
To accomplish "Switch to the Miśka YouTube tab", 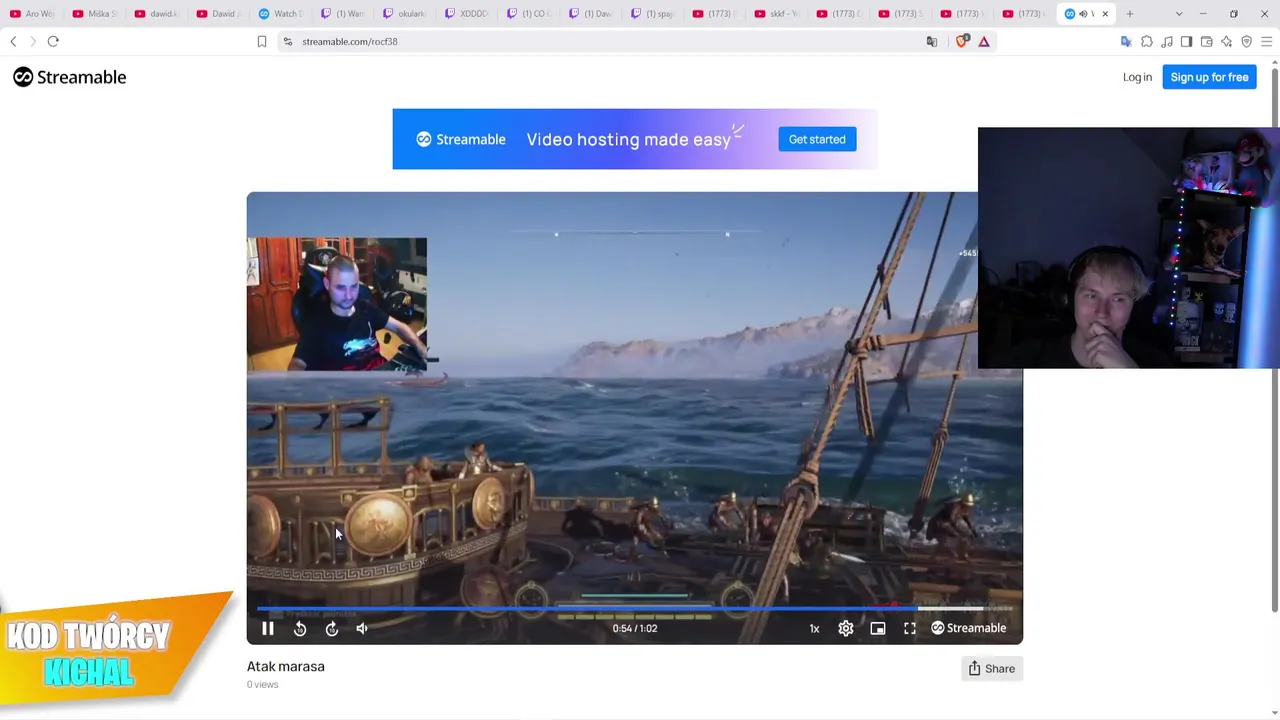I will 95,14.
